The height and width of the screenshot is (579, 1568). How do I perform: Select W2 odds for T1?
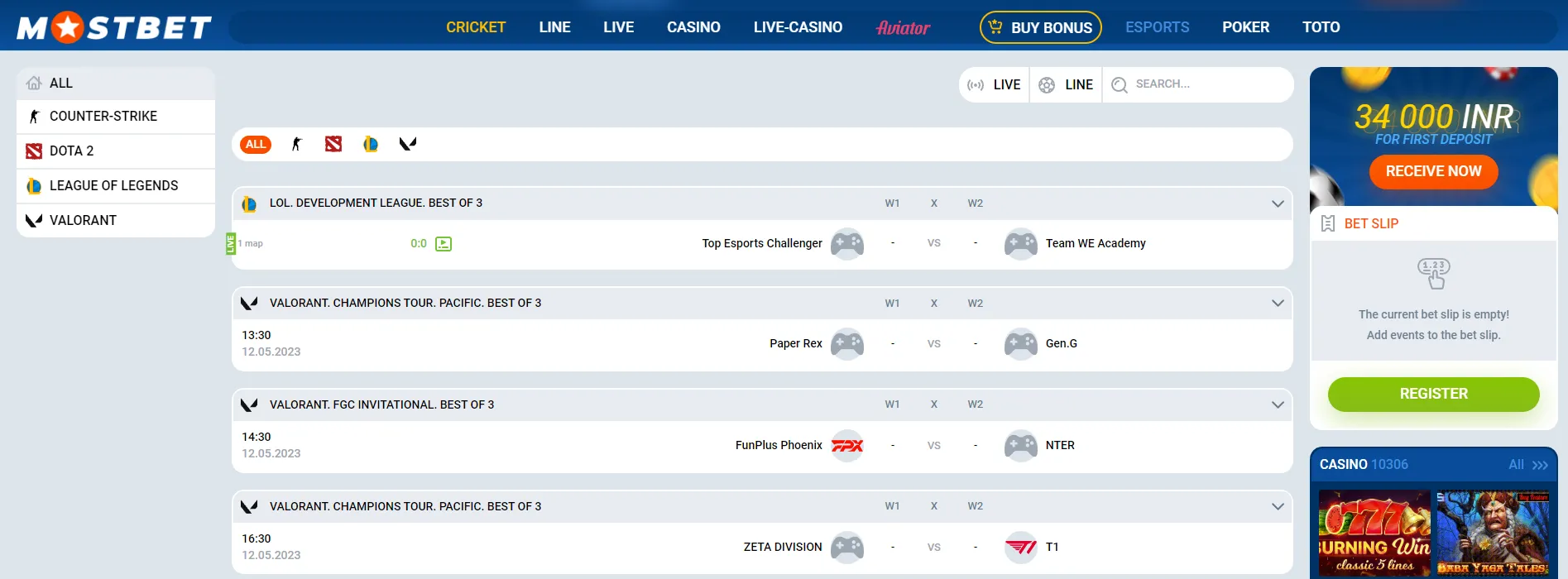pos(976,548)
